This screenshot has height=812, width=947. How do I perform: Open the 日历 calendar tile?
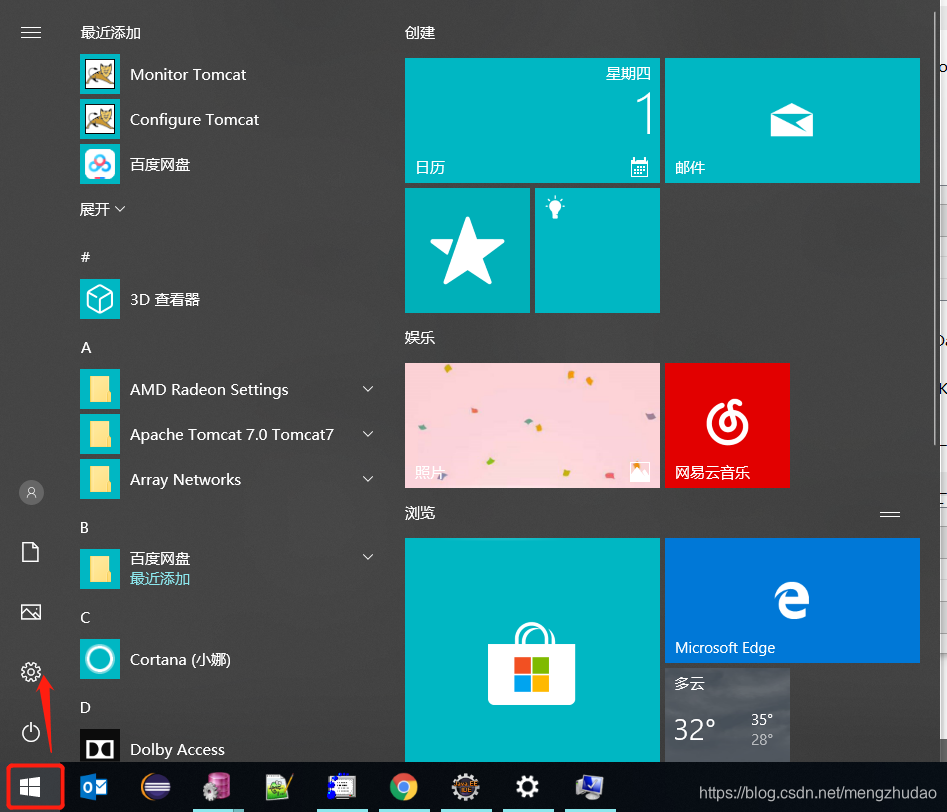coord(532,120)
